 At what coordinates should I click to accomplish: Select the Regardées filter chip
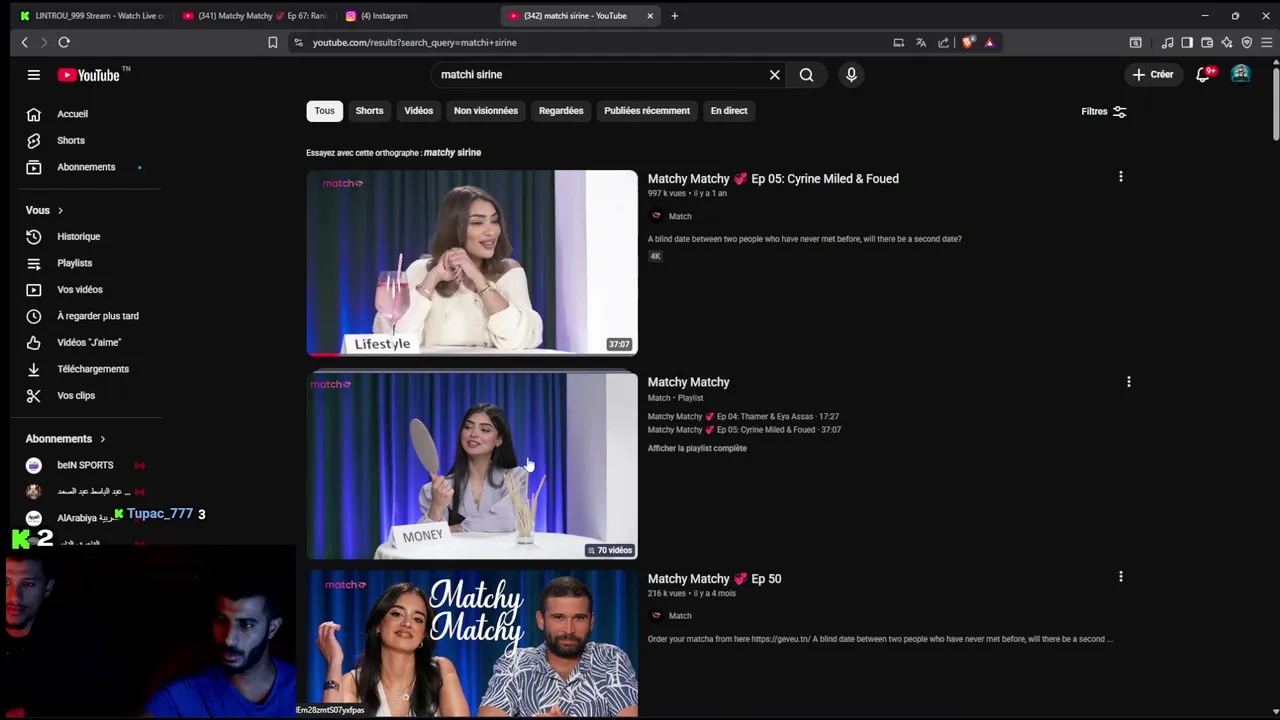point(561,111)
